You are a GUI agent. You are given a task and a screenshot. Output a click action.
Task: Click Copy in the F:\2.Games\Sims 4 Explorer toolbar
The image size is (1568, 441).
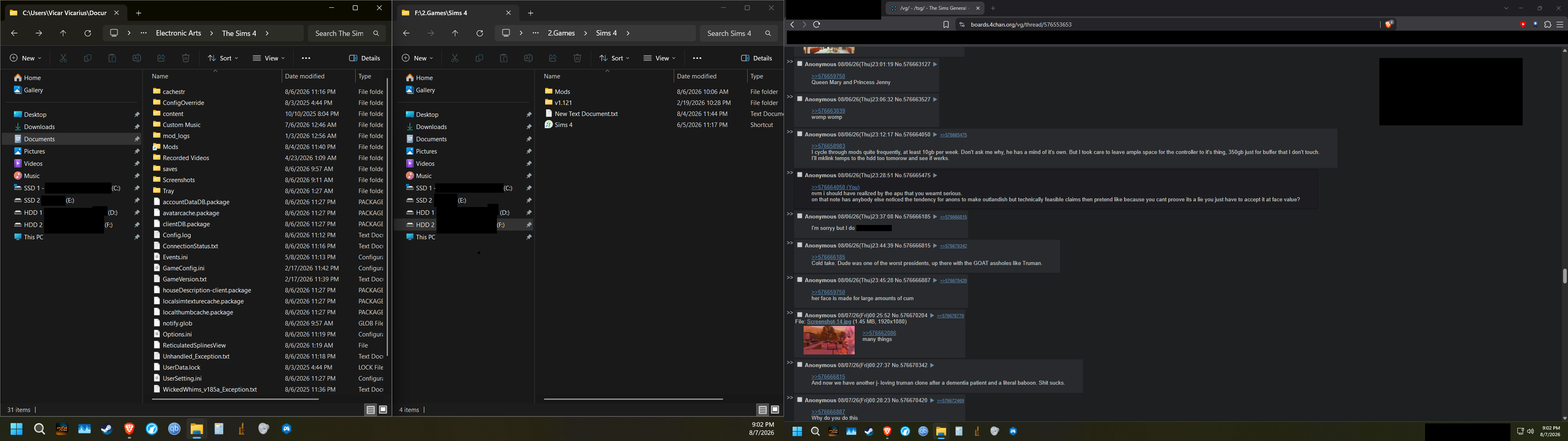(x=480, y=58)
